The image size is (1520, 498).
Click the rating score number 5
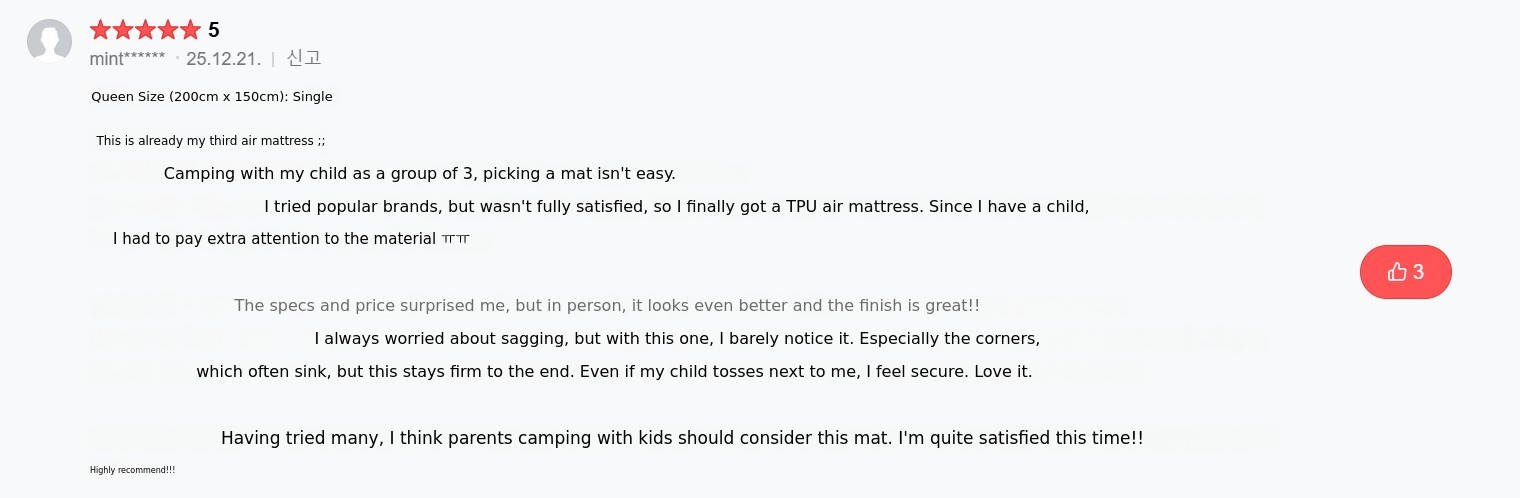point(214,30)
